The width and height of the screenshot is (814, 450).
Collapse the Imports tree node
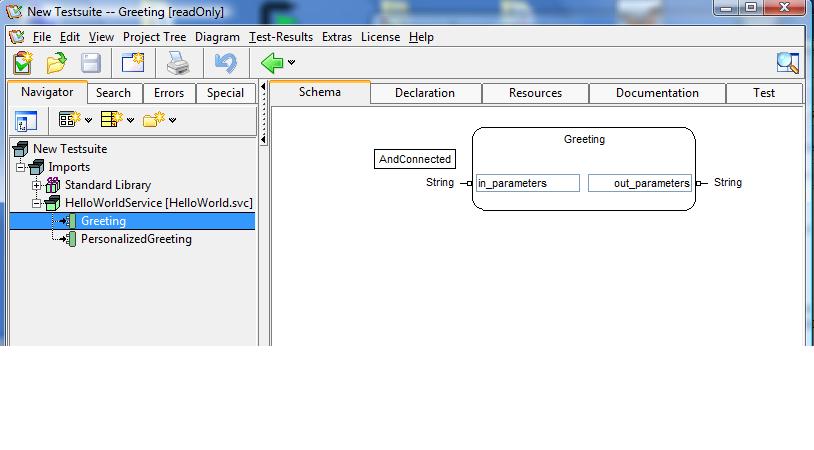coord(20,167)
